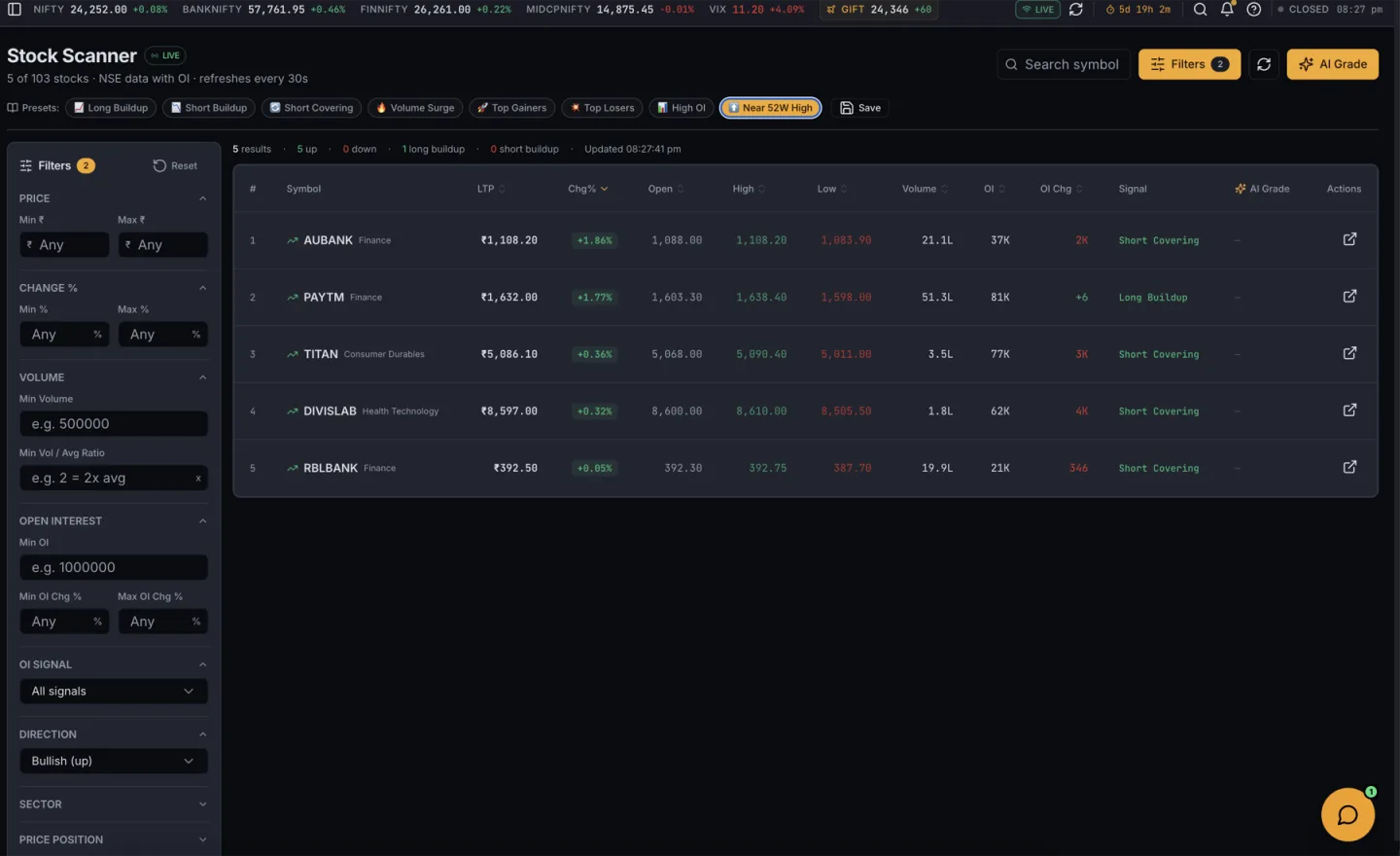Sort table by High column
The image size is (1400, 856).
tap(749, 189)
